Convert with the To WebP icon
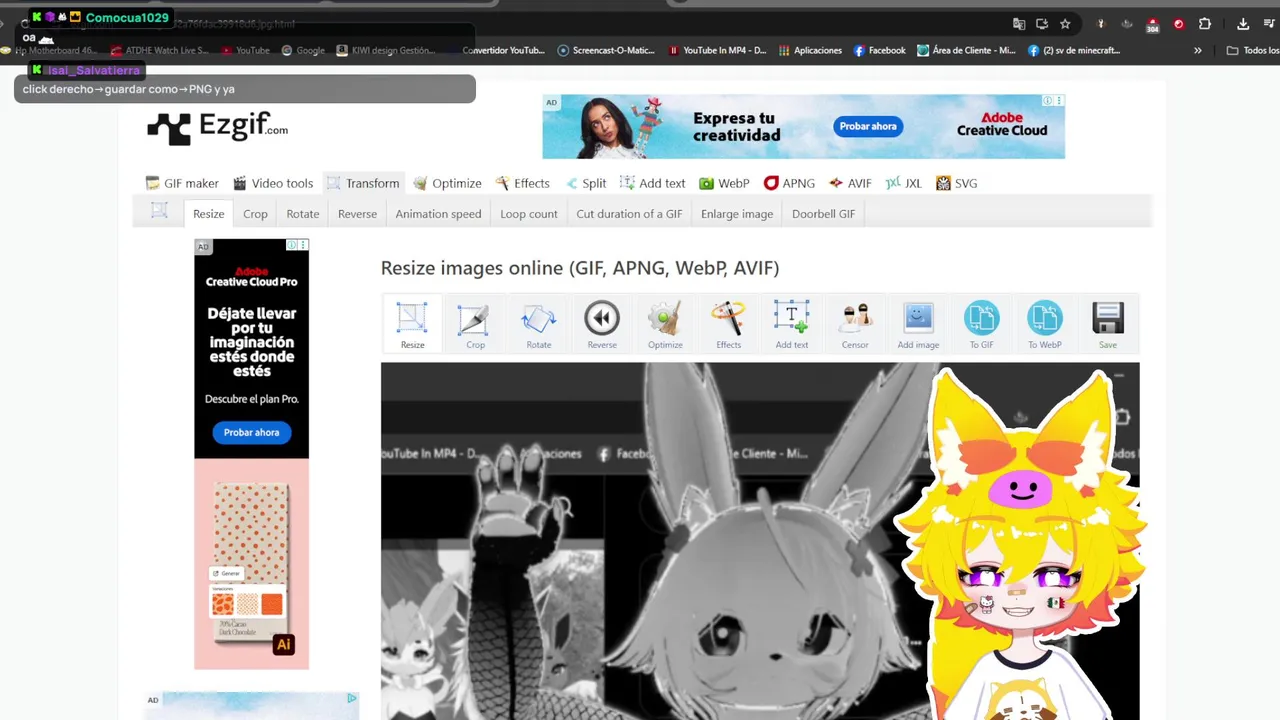Image resolution: width=1280 pixels, height=720 pixels. (x=1045, y=324)
